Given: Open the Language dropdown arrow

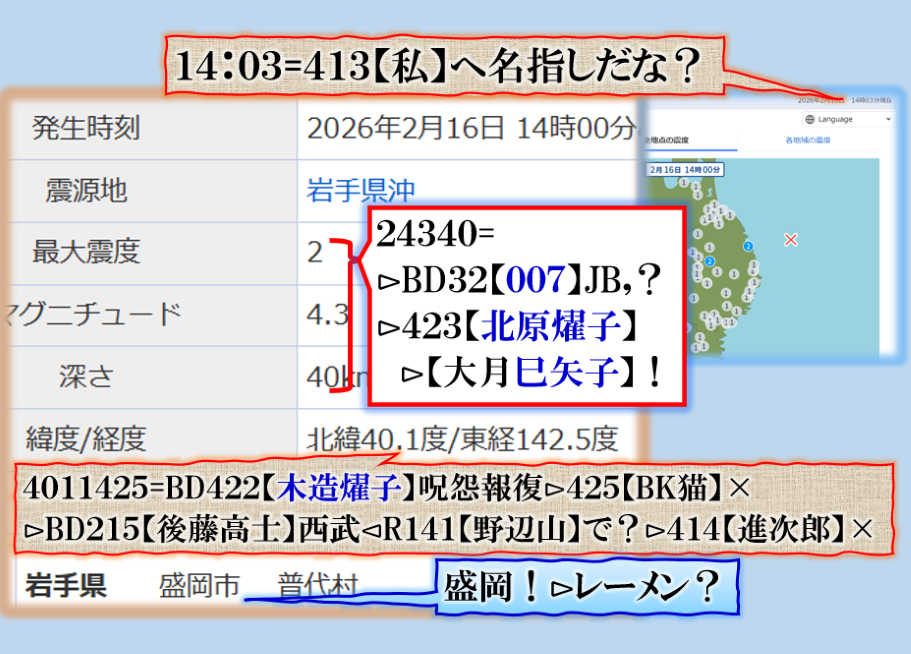Looking at the screenshot, I should (888, 119).
